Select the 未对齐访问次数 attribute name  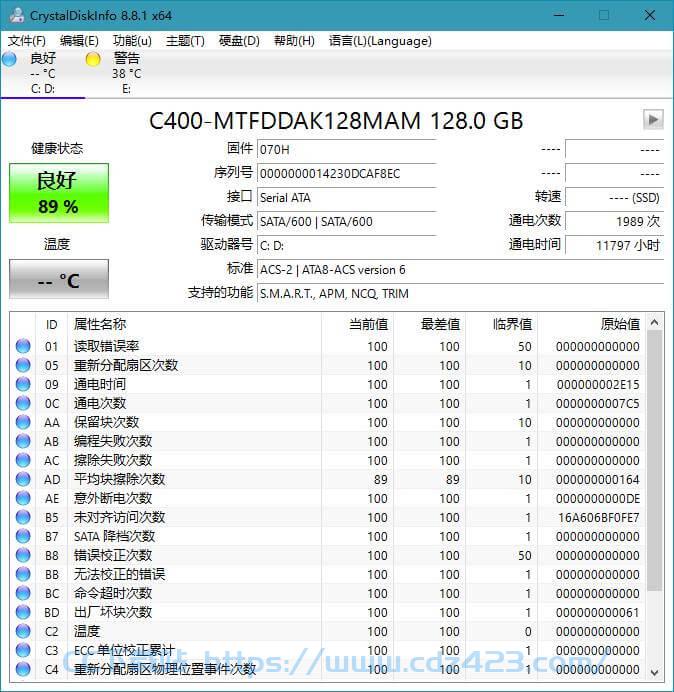[119, 517]
